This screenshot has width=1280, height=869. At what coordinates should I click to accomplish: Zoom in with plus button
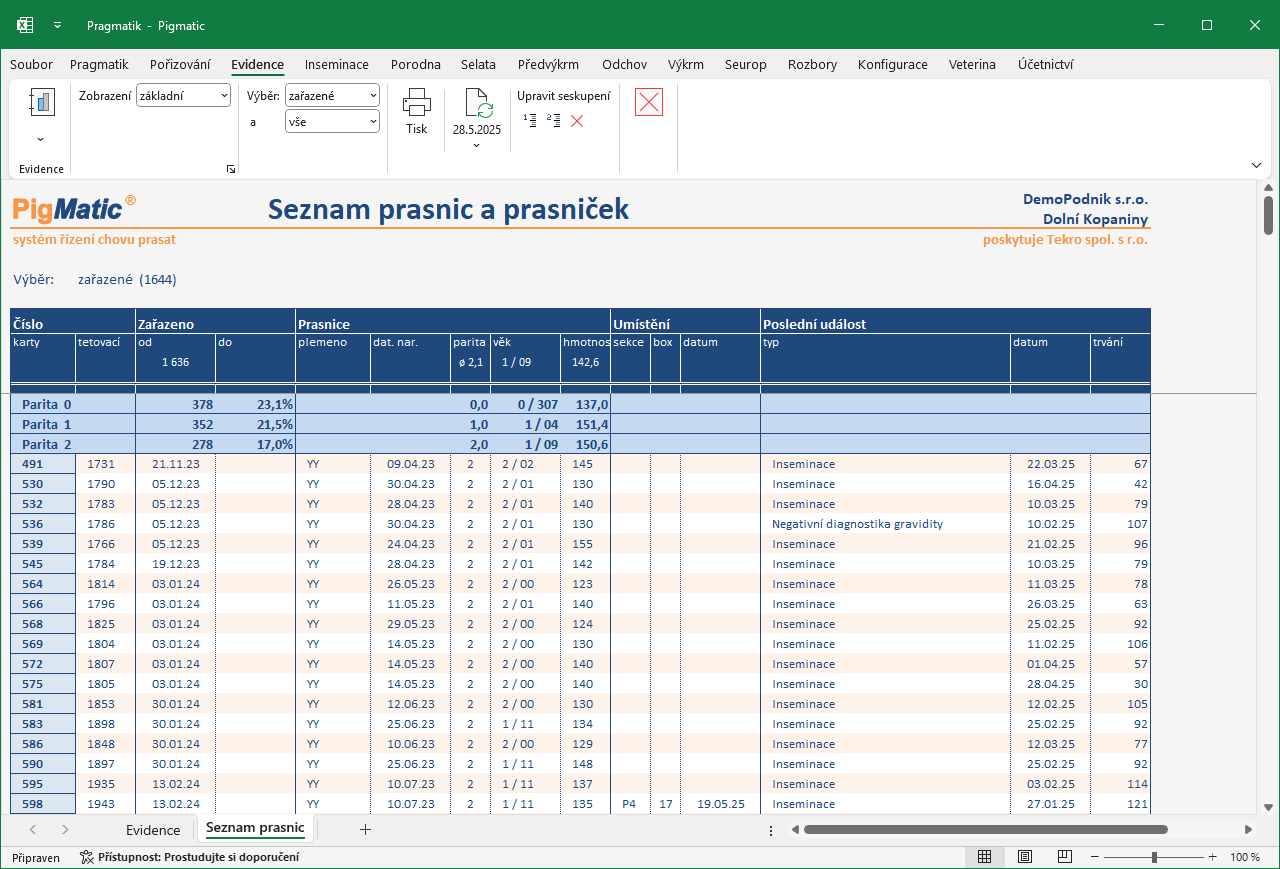pos(1213,857)
